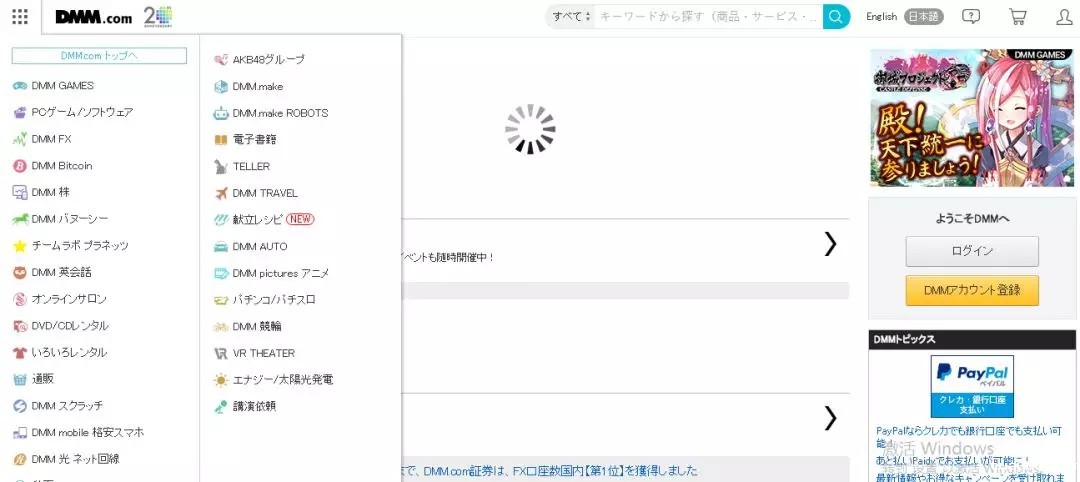Open the grid apps menu icon

click(x=20, y=17)
